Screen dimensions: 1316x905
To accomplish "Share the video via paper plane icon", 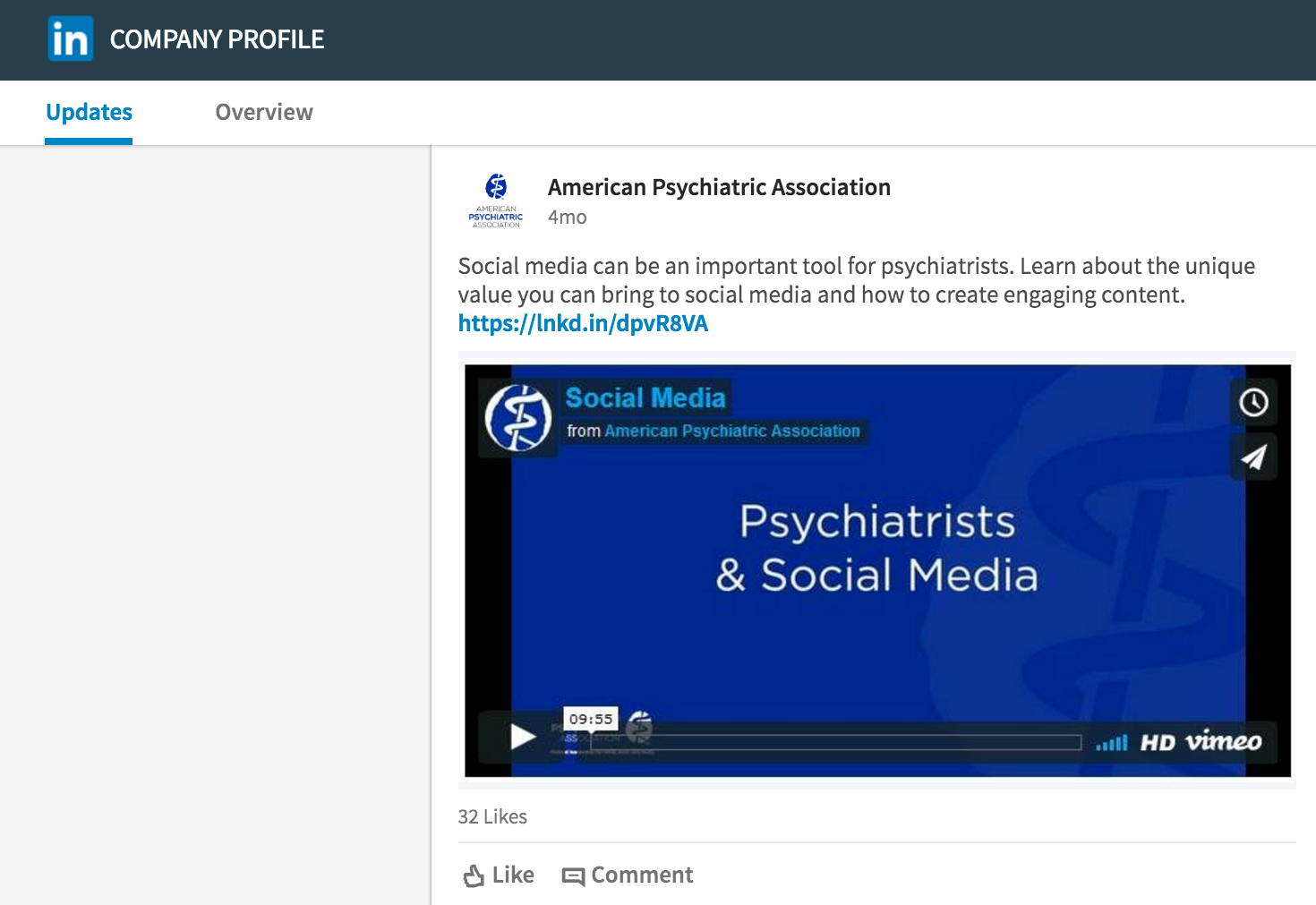I will (1253, 457).
